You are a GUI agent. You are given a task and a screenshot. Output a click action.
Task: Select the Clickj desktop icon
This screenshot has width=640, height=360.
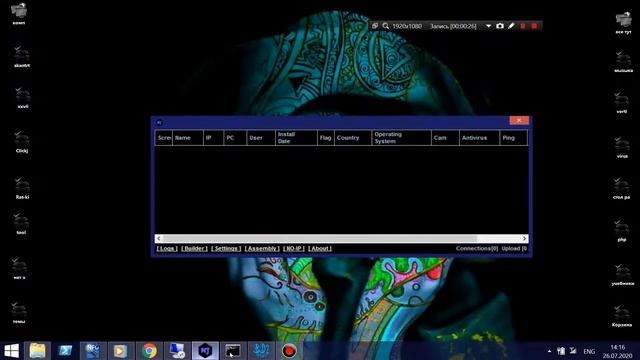tap(22, 142)
